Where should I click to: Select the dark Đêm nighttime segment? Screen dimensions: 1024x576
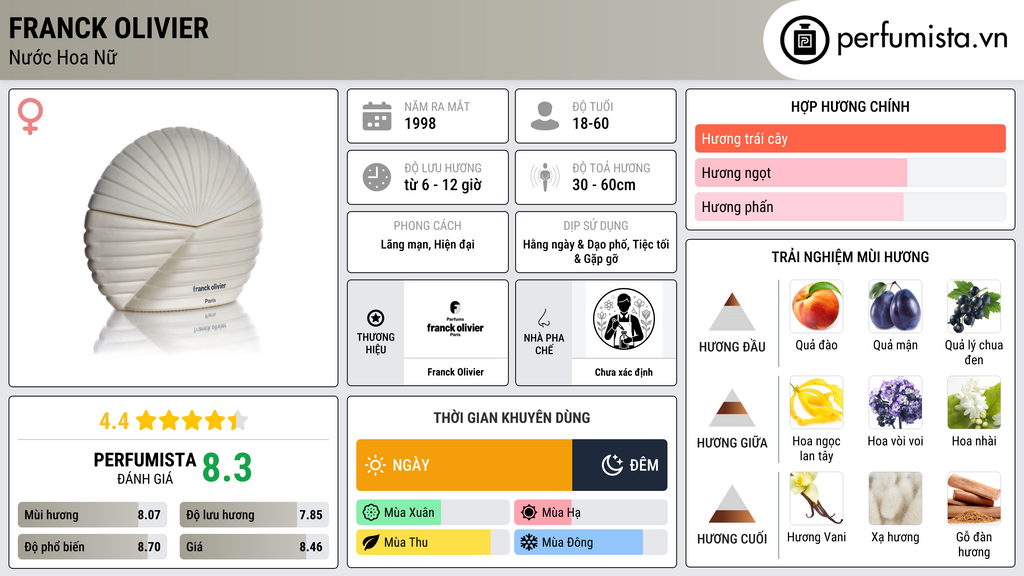point(620,465)
